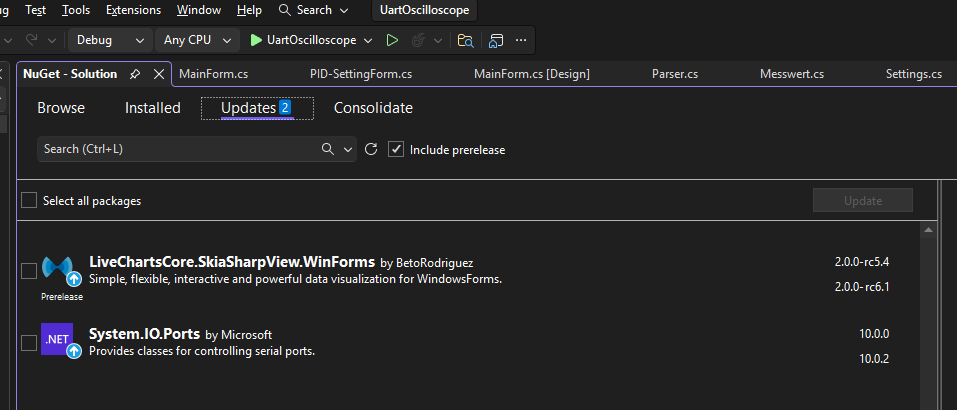Click the Update button

point(862,201)
